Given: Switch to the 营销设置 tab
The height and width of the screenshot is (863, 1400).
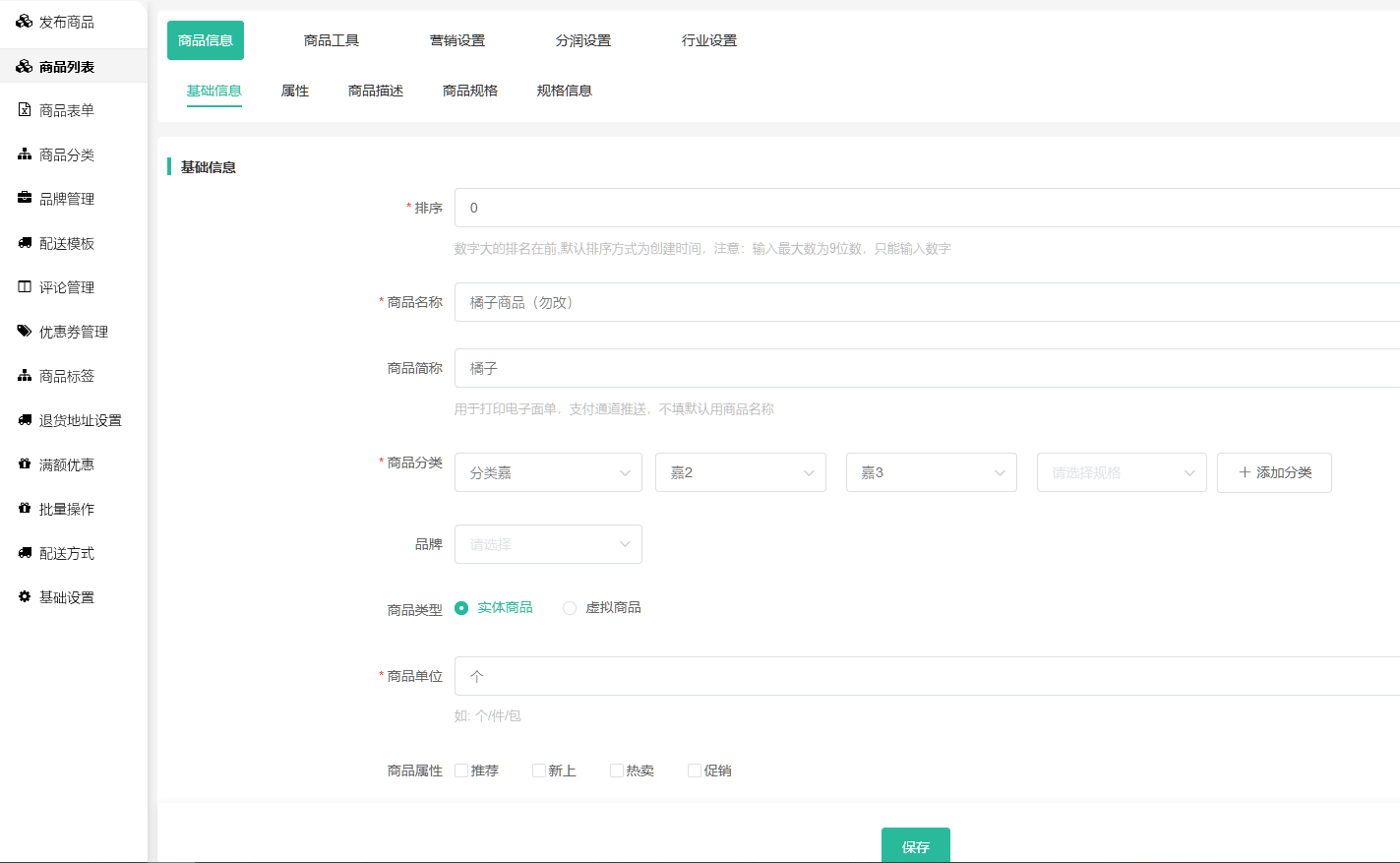Looking at the screenshot, I should coord(457,40).
